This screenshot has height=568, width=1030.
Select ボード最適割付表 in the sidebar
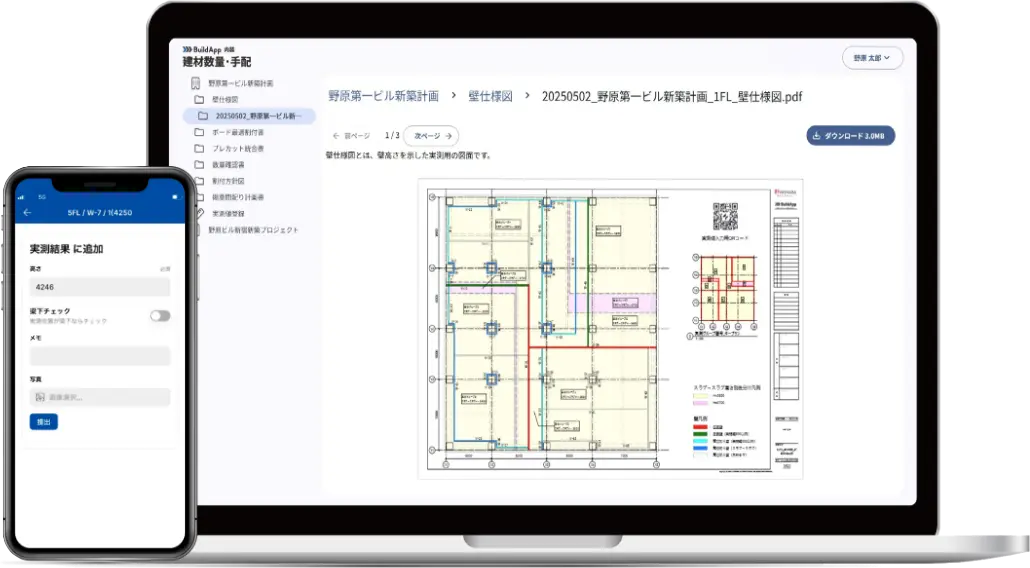(x=238, y=132)
